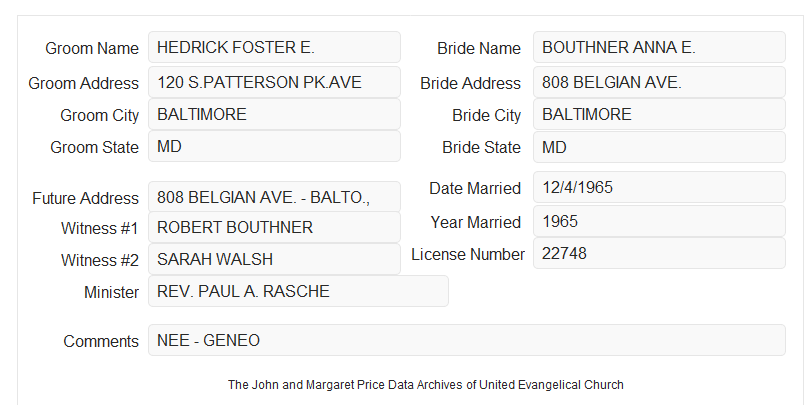Activate the Groom State field MD
Screen dimensions: 805x405
pyautogui.click(x=274, y=146)
